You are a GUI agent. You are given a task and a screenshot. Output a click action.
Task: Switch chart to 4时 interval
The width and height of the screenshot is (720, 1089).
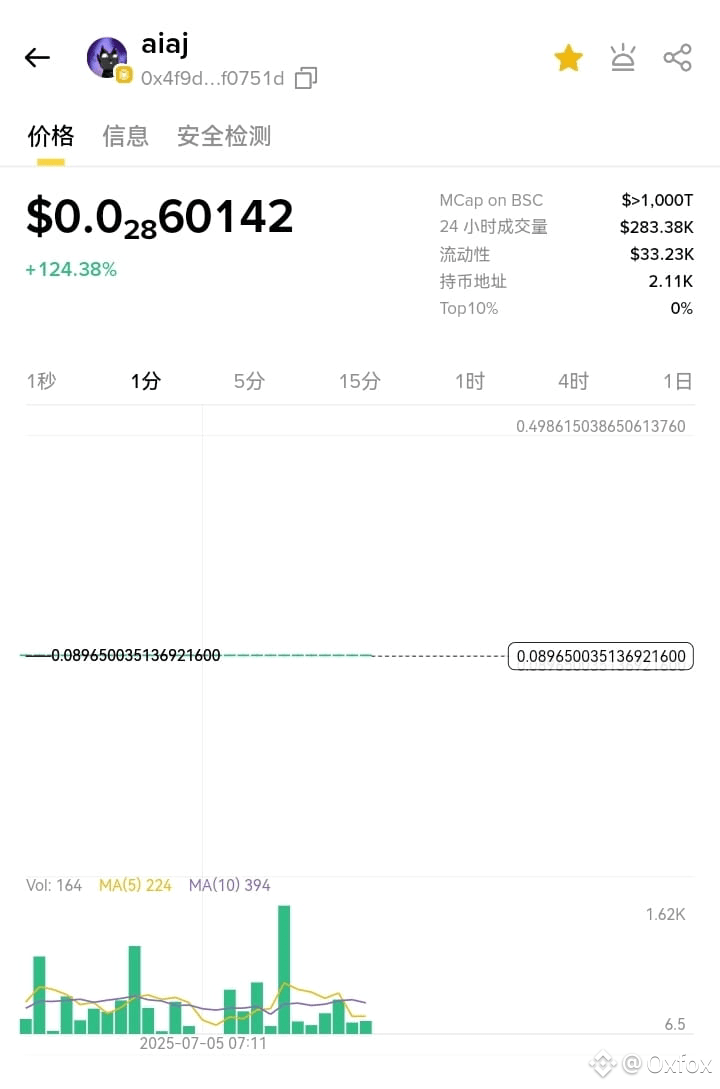[x=573, y=381]
